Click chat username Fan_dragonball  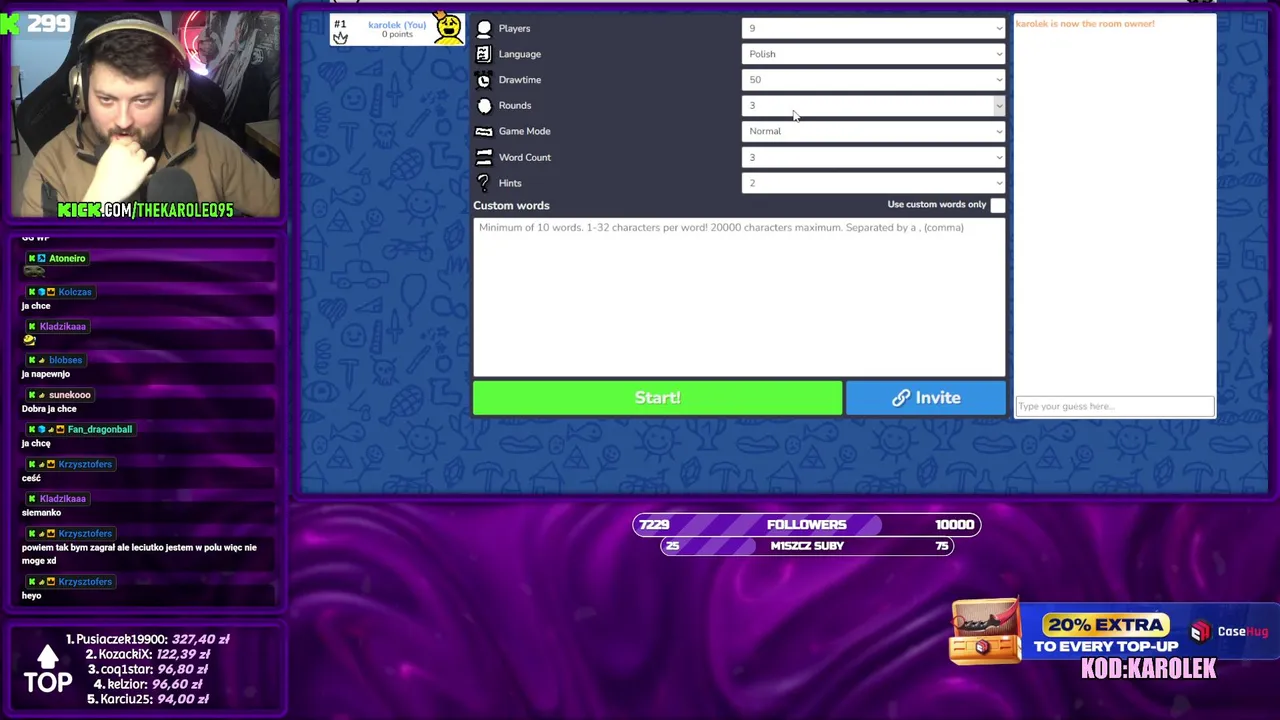99,429
